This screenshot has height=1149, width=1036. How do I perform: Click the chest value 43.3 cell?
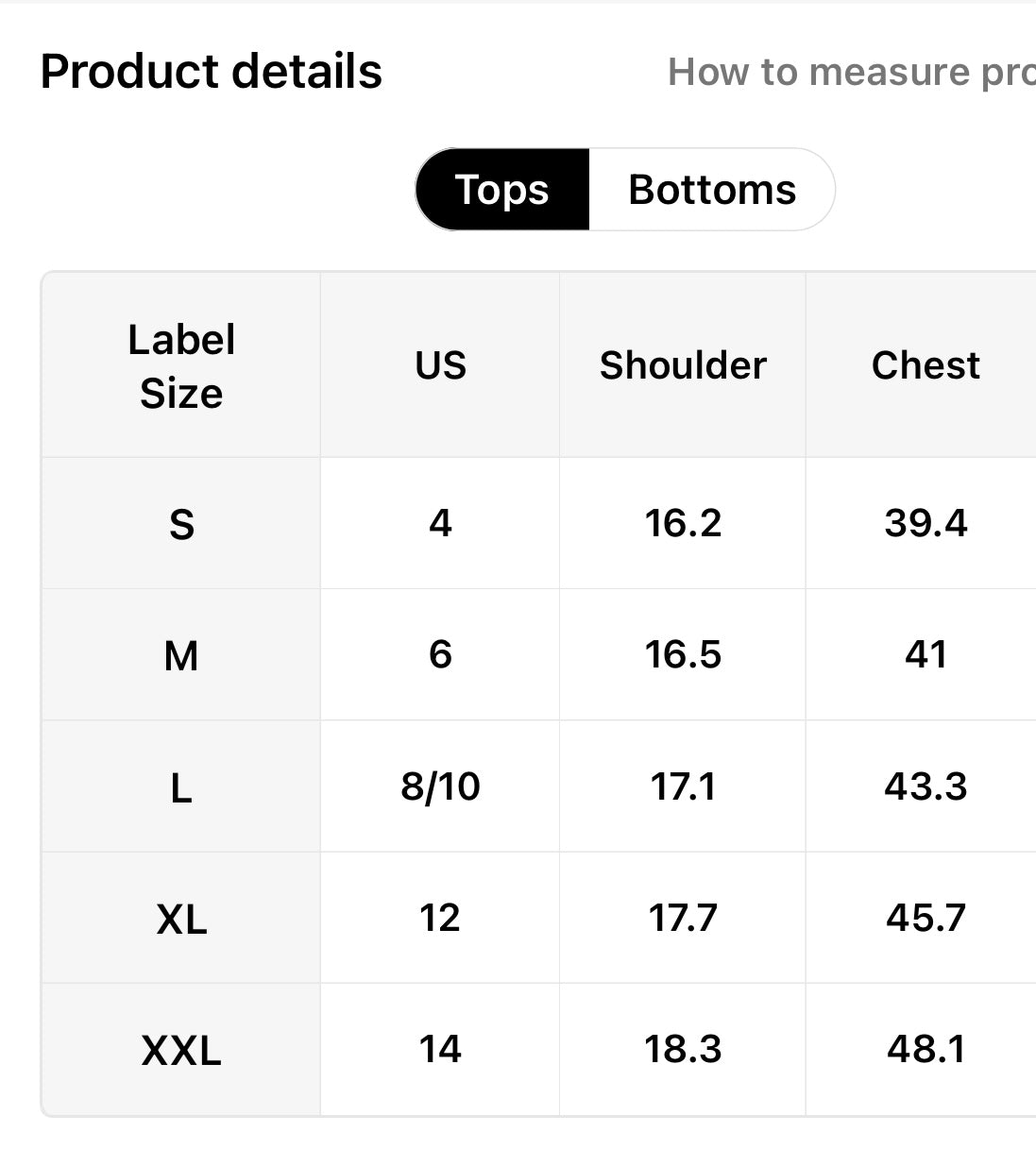point(926,786)
